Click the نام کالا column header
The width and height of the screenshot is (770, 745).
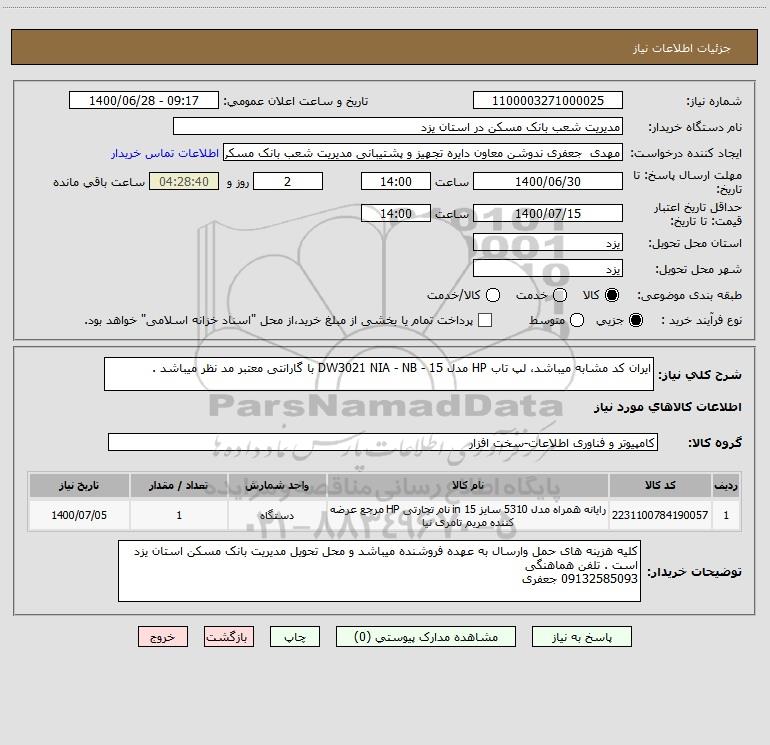click(x=468, y=486)
